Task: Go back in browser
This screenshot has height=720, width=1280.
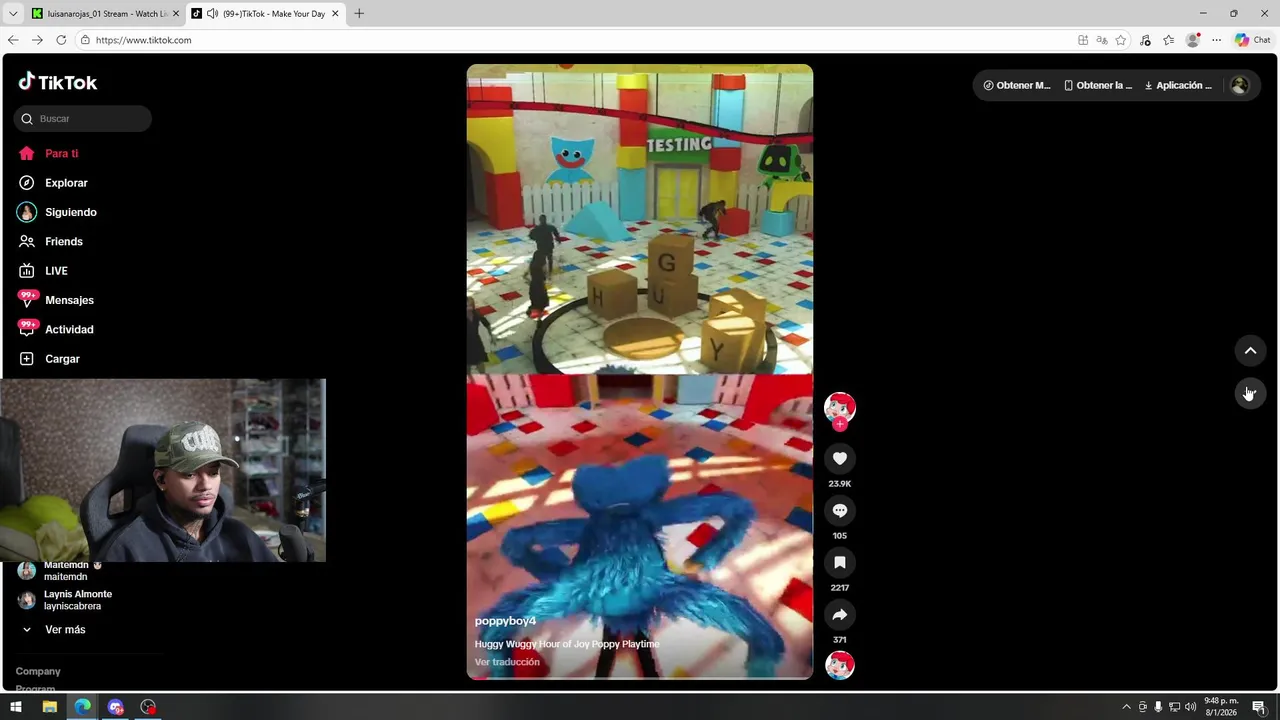Action: click(x=13, y=40)
